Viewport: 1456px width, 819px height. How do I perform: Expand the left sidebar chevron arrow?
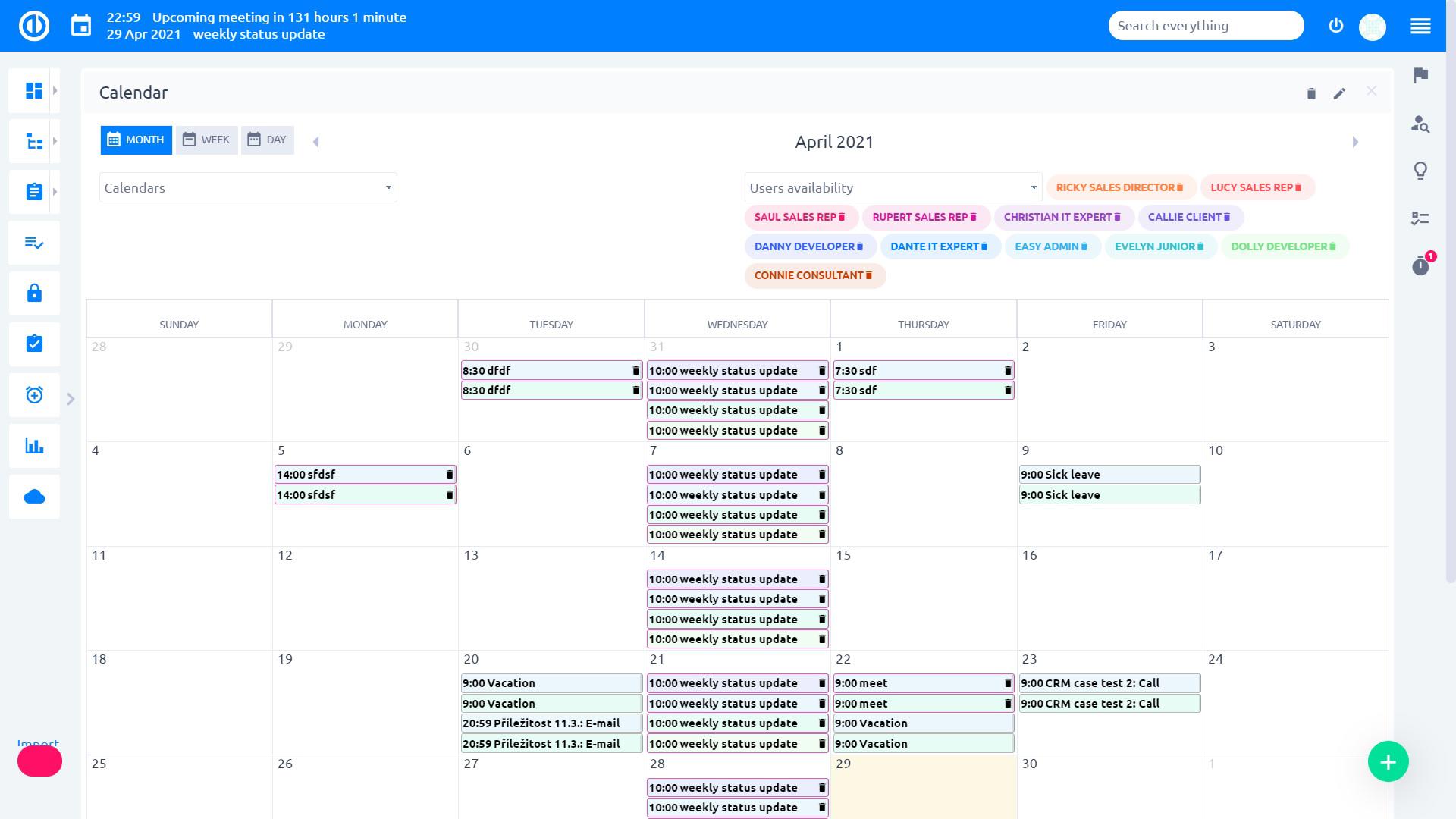(x=71, y=399)
